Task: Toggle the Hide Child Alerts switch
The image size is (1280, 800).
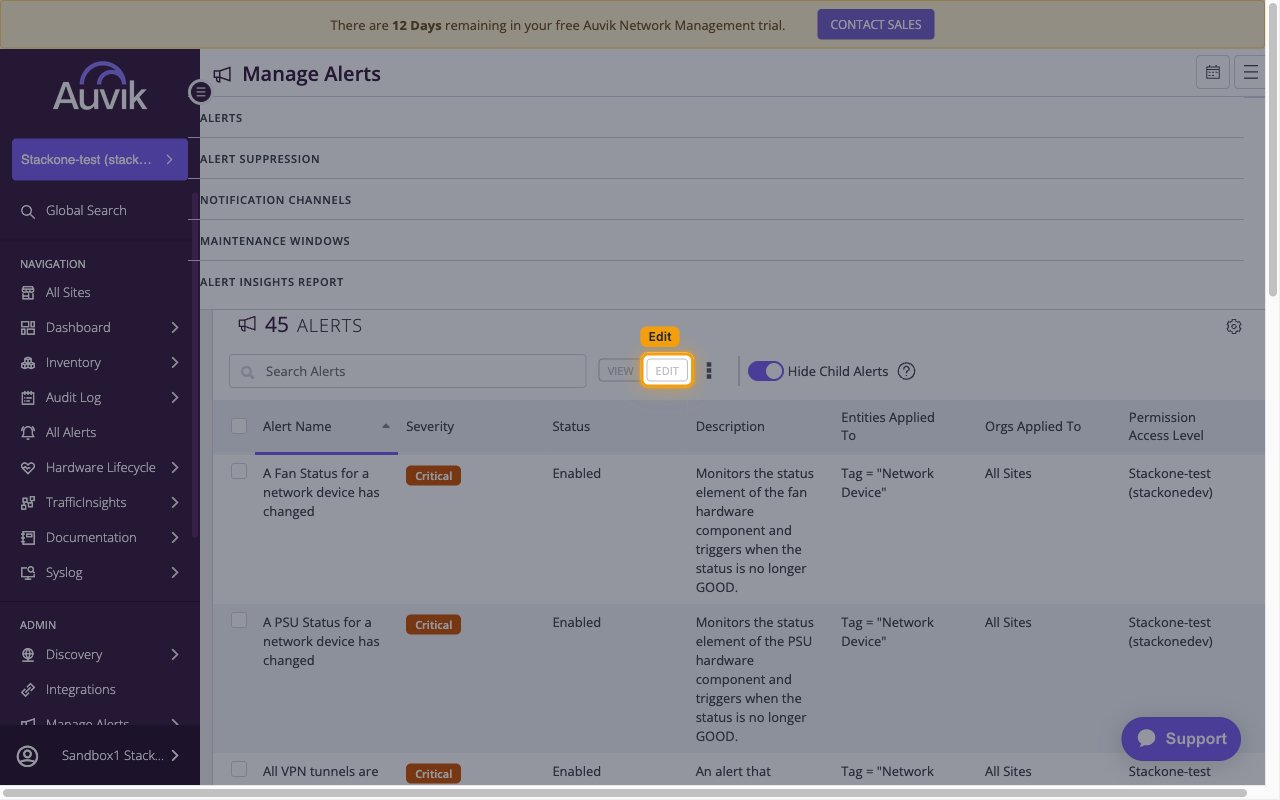Action: point(765,371)
